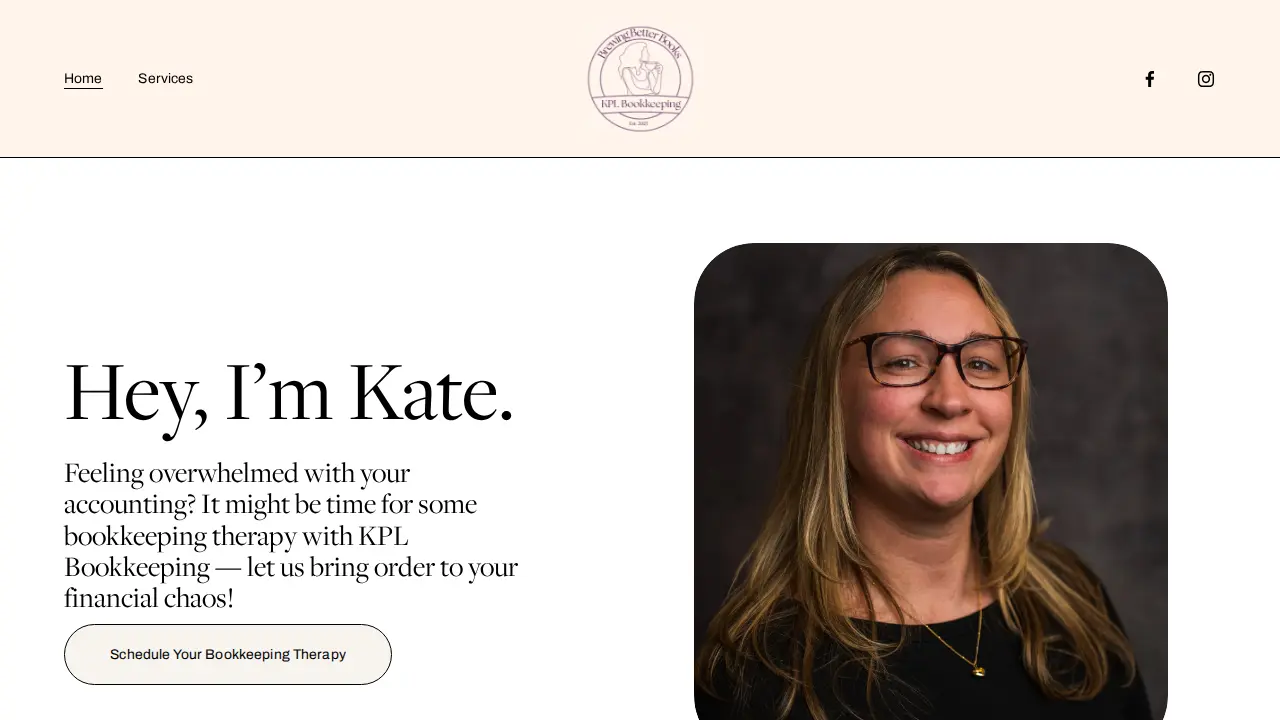Image resolution: width=1280 pixels, height=720 pixels.
Task: Click Schedule Your Bookkeeping Therapy button
Action: coord(228,655)
